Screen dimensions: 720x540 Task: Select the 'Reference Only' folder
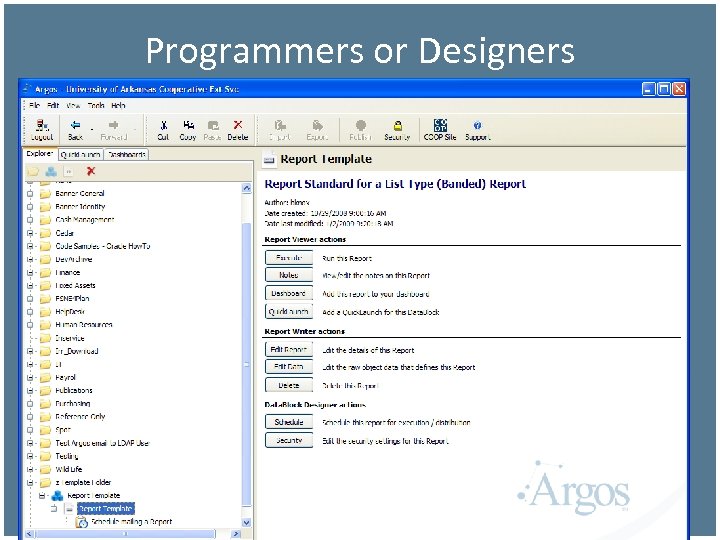pos(80,417)
